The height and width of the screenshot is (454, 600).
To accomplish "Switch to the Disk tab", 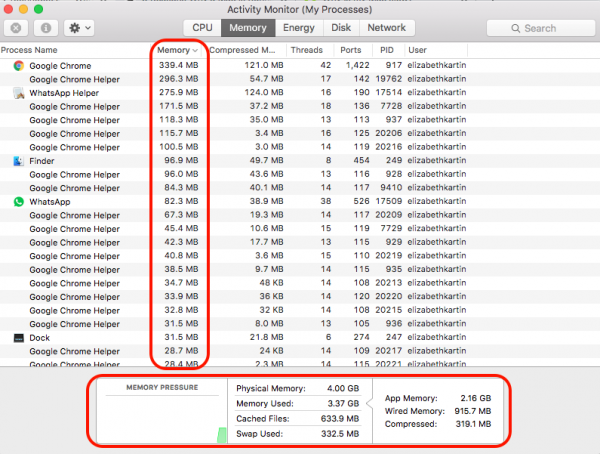I will click(341, 28).
